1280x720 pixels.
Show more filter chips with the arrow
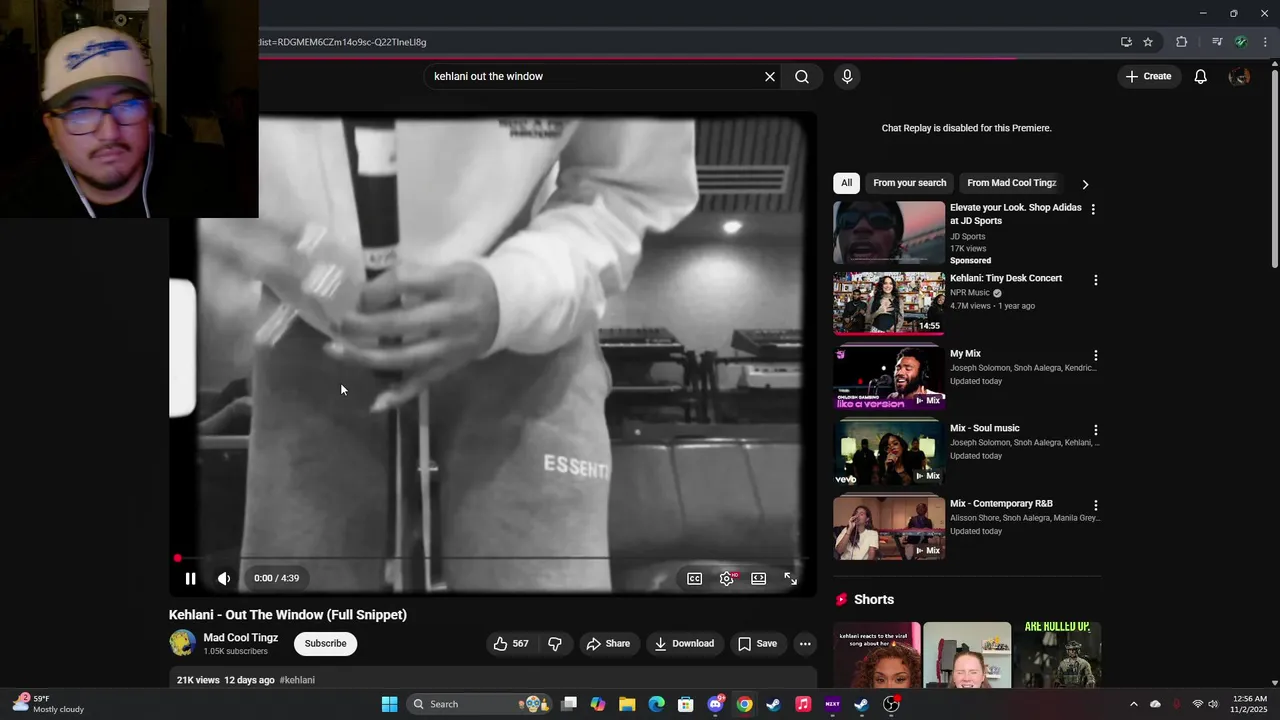coord(1085,184)
